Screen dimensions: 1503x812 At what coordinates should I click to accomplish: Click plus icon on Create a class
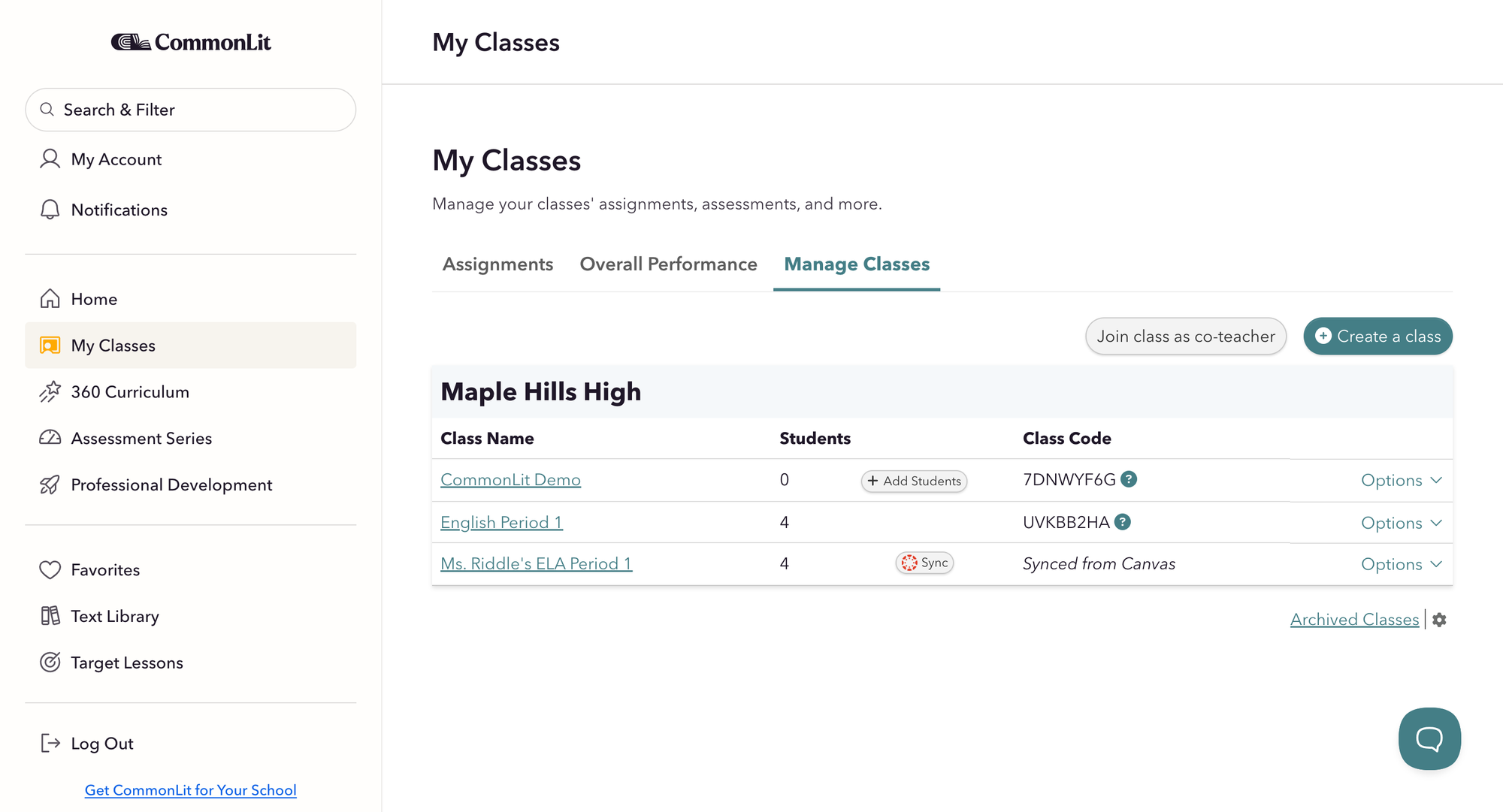(1323, 336)
